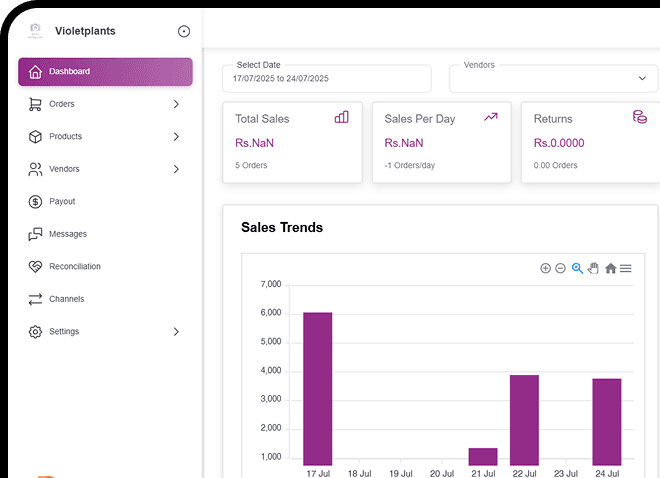Expand the Orders submenu chevron

point(176,104)
